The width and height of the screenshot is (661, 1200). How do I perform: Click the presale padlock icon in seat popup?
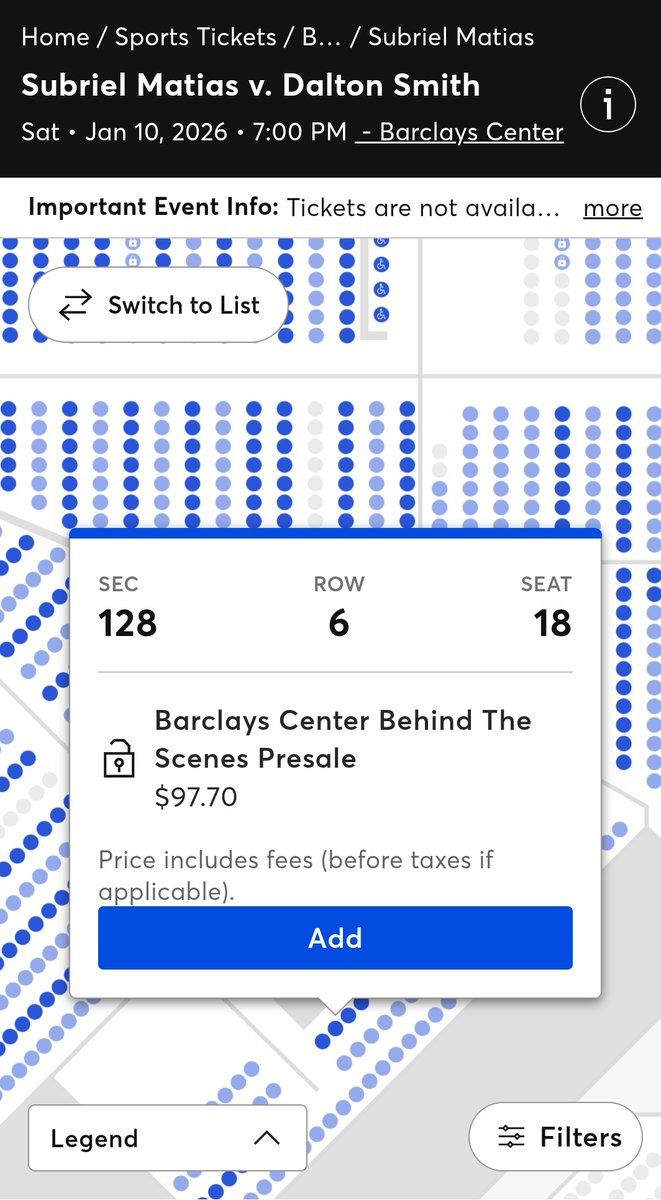(119, 759)
